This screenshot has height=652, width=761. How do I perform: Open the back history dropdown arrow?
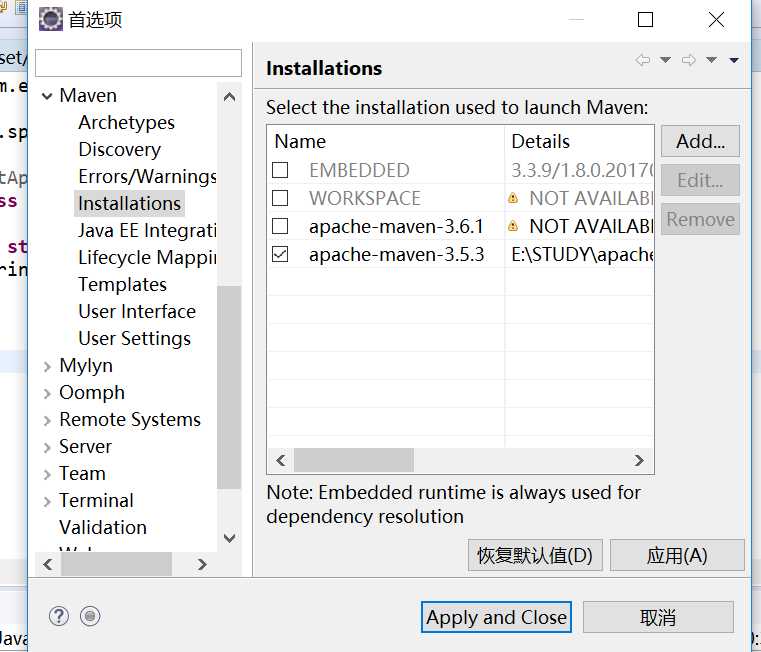(x=665, y=60)
